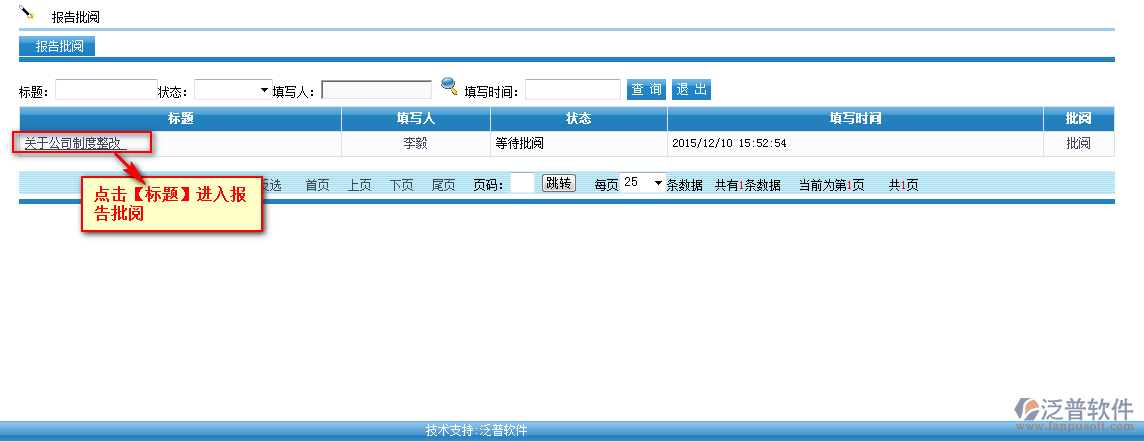Click the 填写时间 input field

pyautogui.click(x=573, y=90)
